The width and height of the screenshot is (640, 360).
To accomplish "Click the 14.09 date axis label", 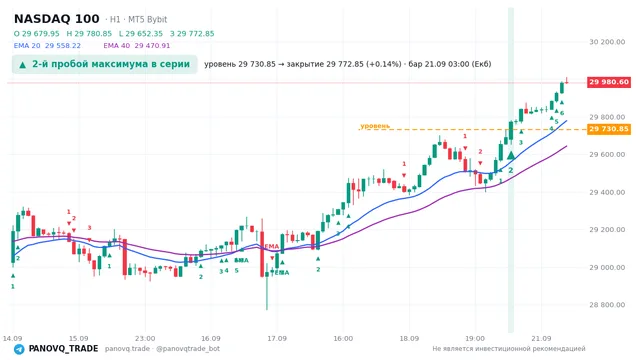I will [12, 338].
